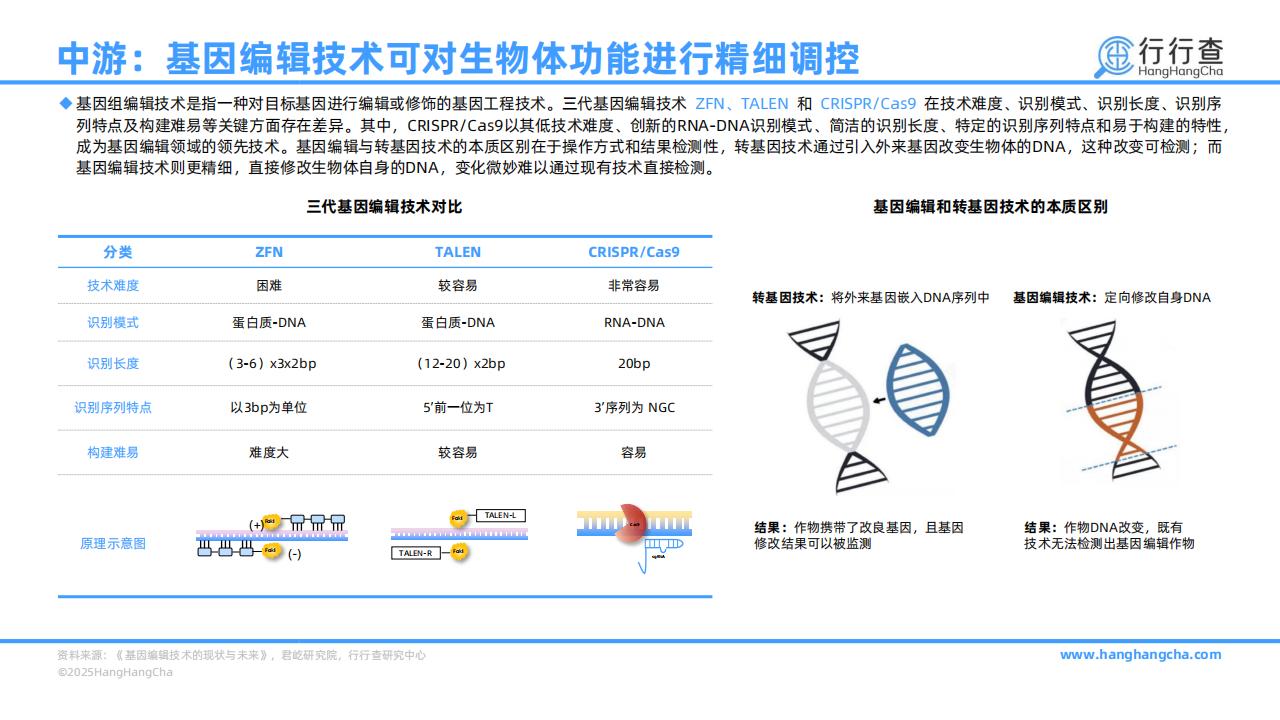Click the RNA-DNA cell
This screenshot has height=720, width=1280.
tap(634, 322)
